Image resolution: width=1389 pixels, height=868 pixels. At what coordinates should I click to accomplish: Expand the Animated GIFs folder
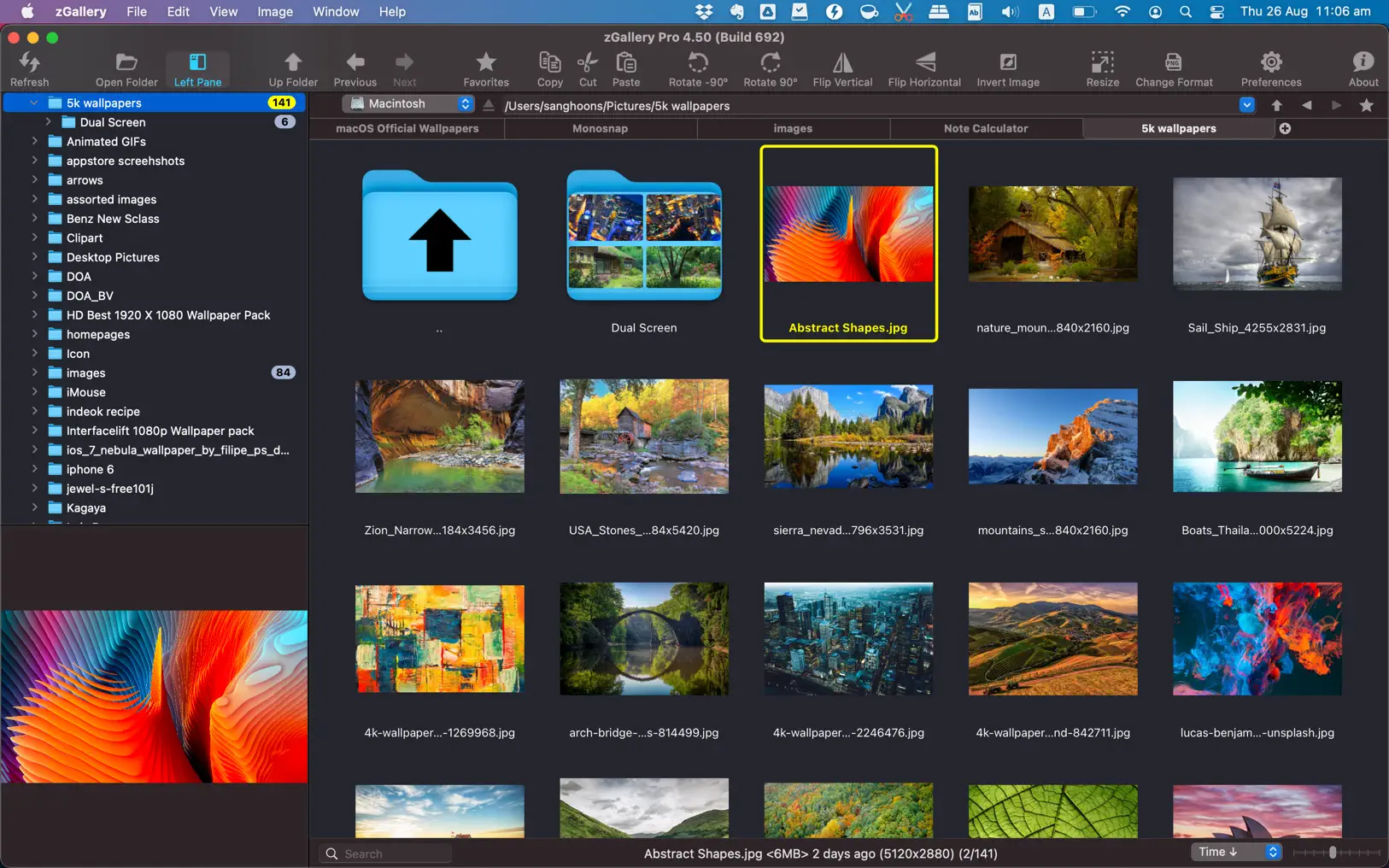pyautogui.click(x=34, y=141)
